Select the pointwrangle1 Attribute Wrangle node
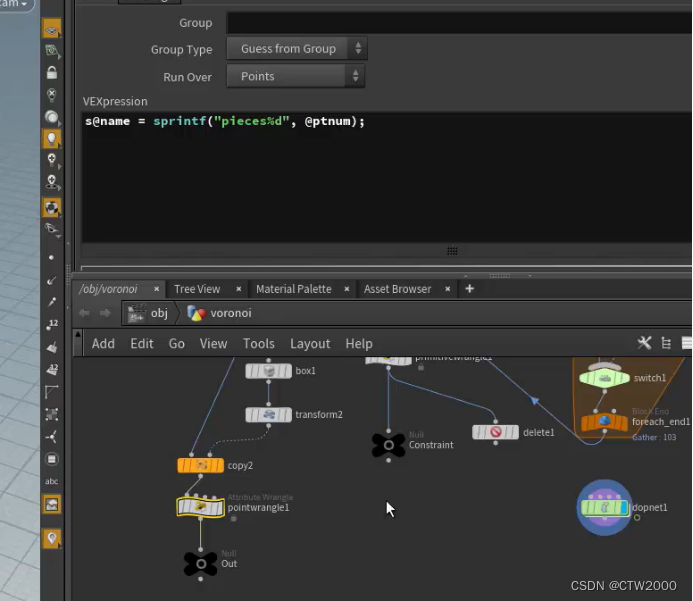 click(200, 507)
